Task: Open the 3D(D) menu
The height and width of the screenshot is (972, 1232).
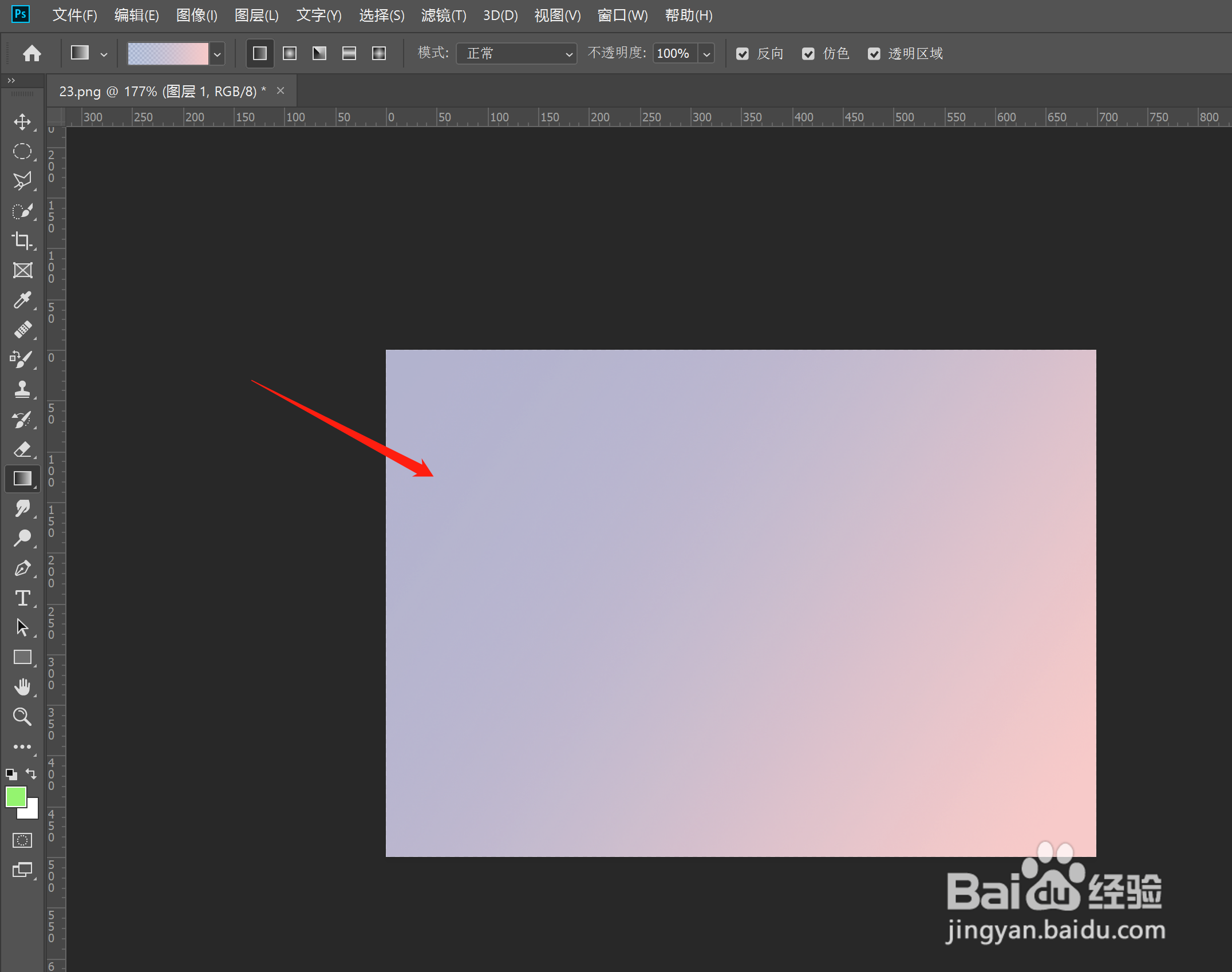Action: pos(500,15)
